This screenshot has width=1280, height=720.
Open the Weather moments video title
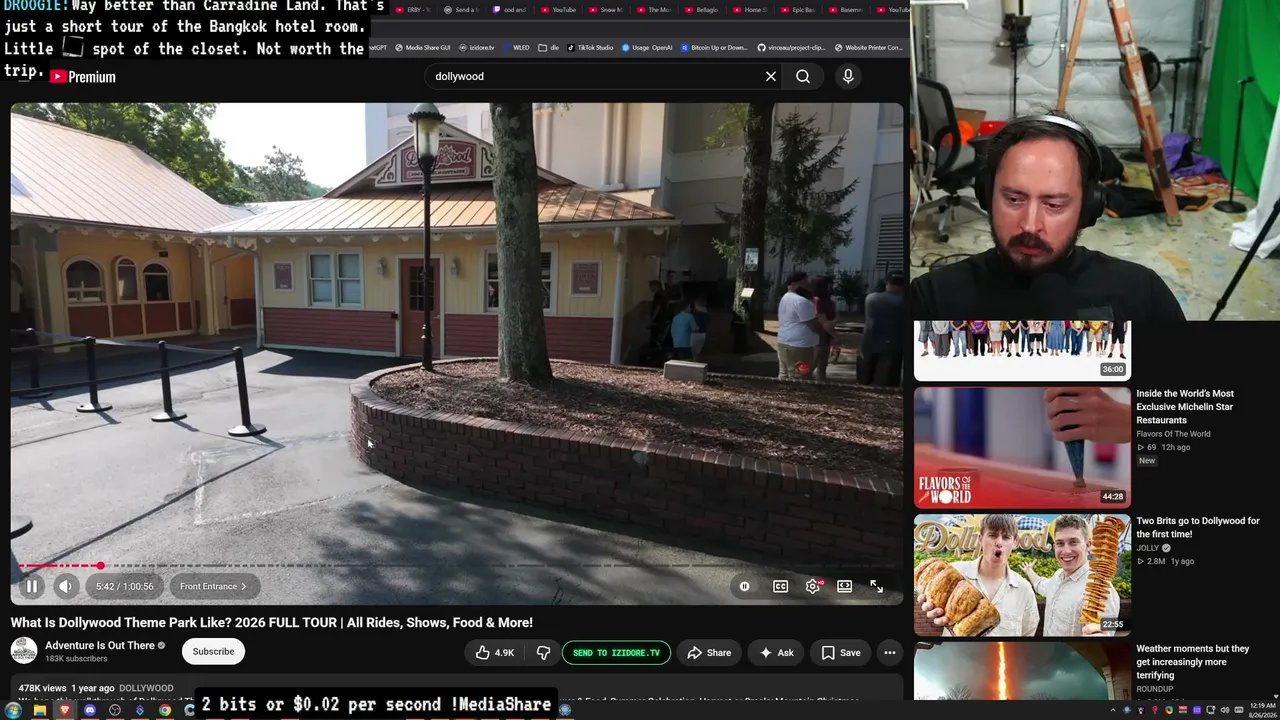click(x=1193, y=662)
